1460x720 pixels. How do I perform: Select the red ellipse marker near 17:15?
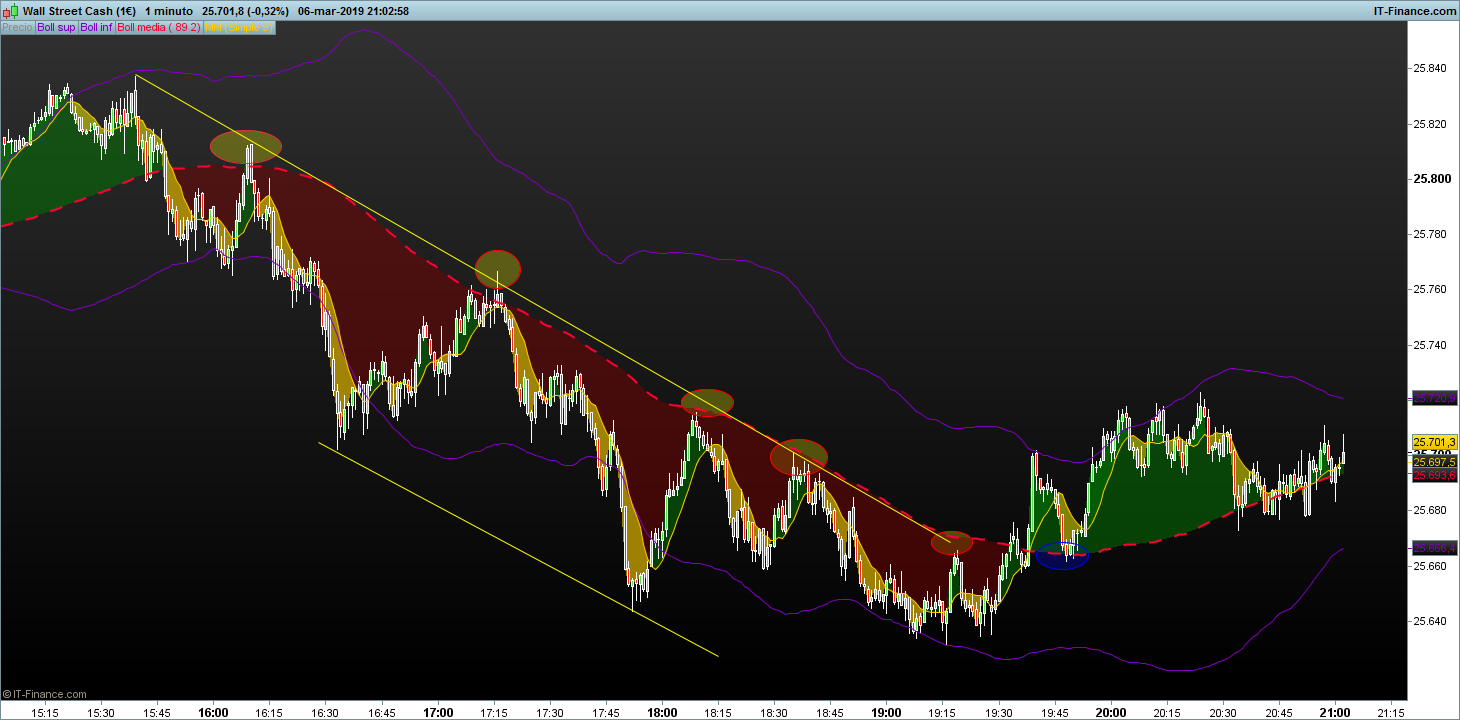[498, 269]
